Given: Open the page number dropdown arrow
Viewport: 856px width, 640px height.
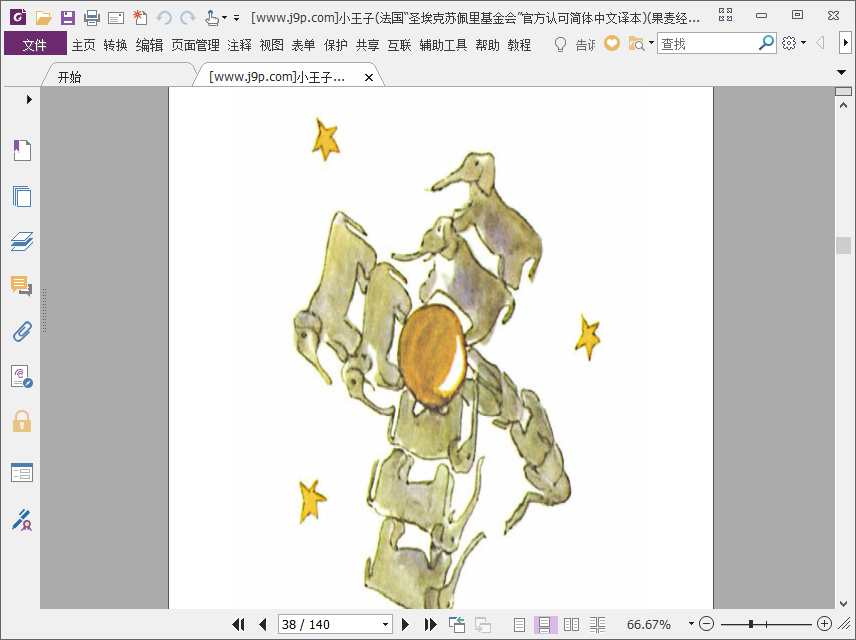Looking at the screenshot, I should pyautogui.click(x=385, y=624).
